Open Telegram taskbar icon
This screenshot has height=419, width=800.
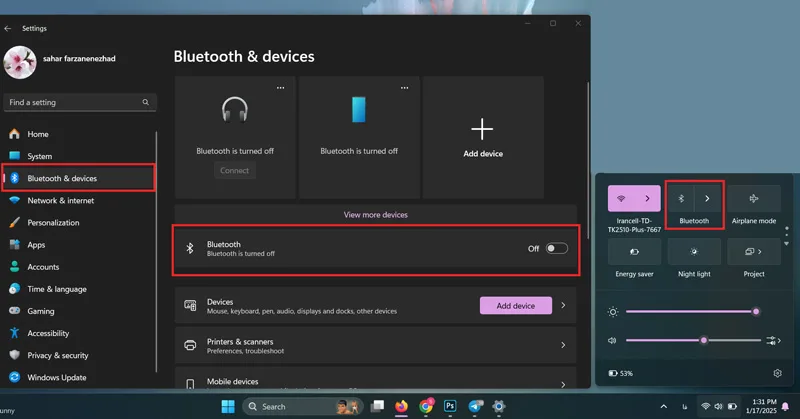click(476, 406)
